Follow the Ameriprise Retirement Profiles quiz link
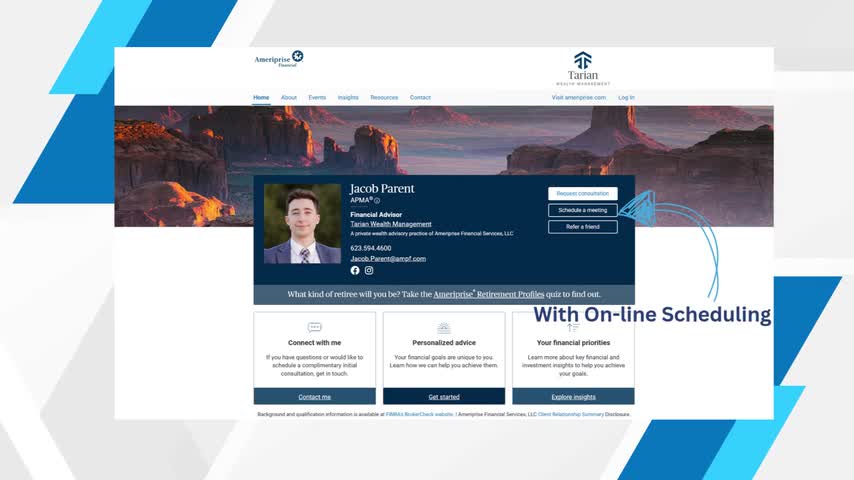Image resolution: width=854 pixels, height=480 pixels. coord(489,295)
